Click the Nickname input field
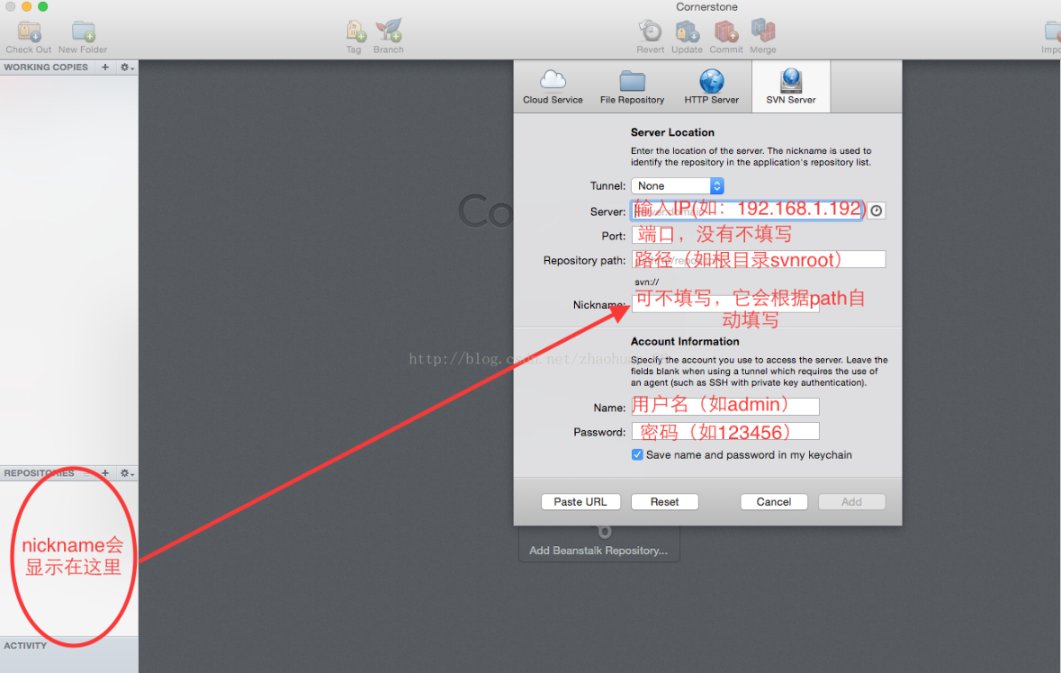The height and width of the screenshot is (673, 1061). [725, 304]
